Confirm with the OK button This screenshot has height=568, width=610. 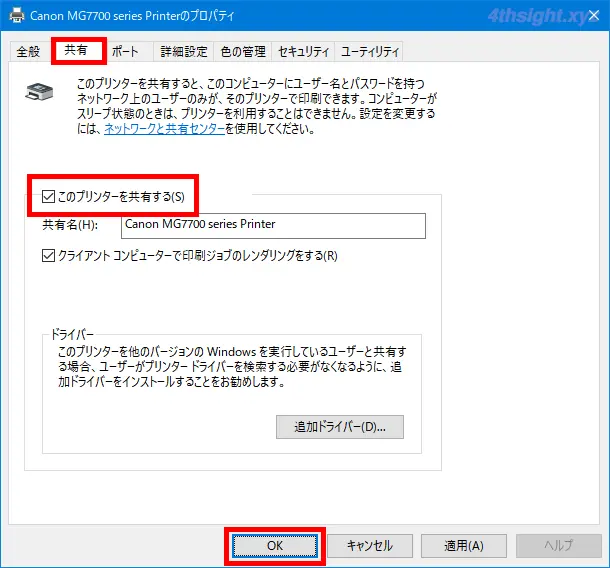tap(275, 545)
